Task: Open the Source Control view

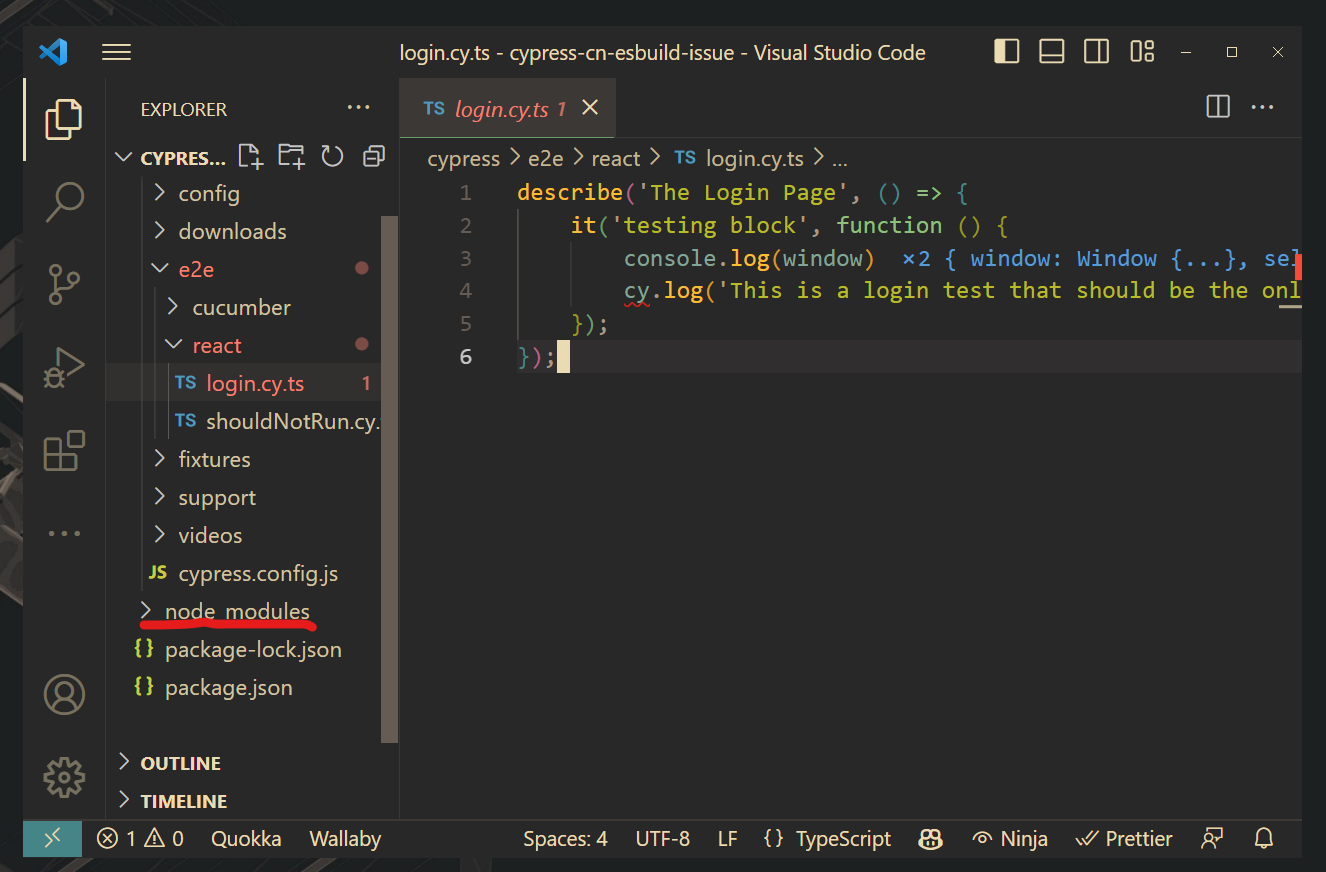Action: click(x=64, y=284)
